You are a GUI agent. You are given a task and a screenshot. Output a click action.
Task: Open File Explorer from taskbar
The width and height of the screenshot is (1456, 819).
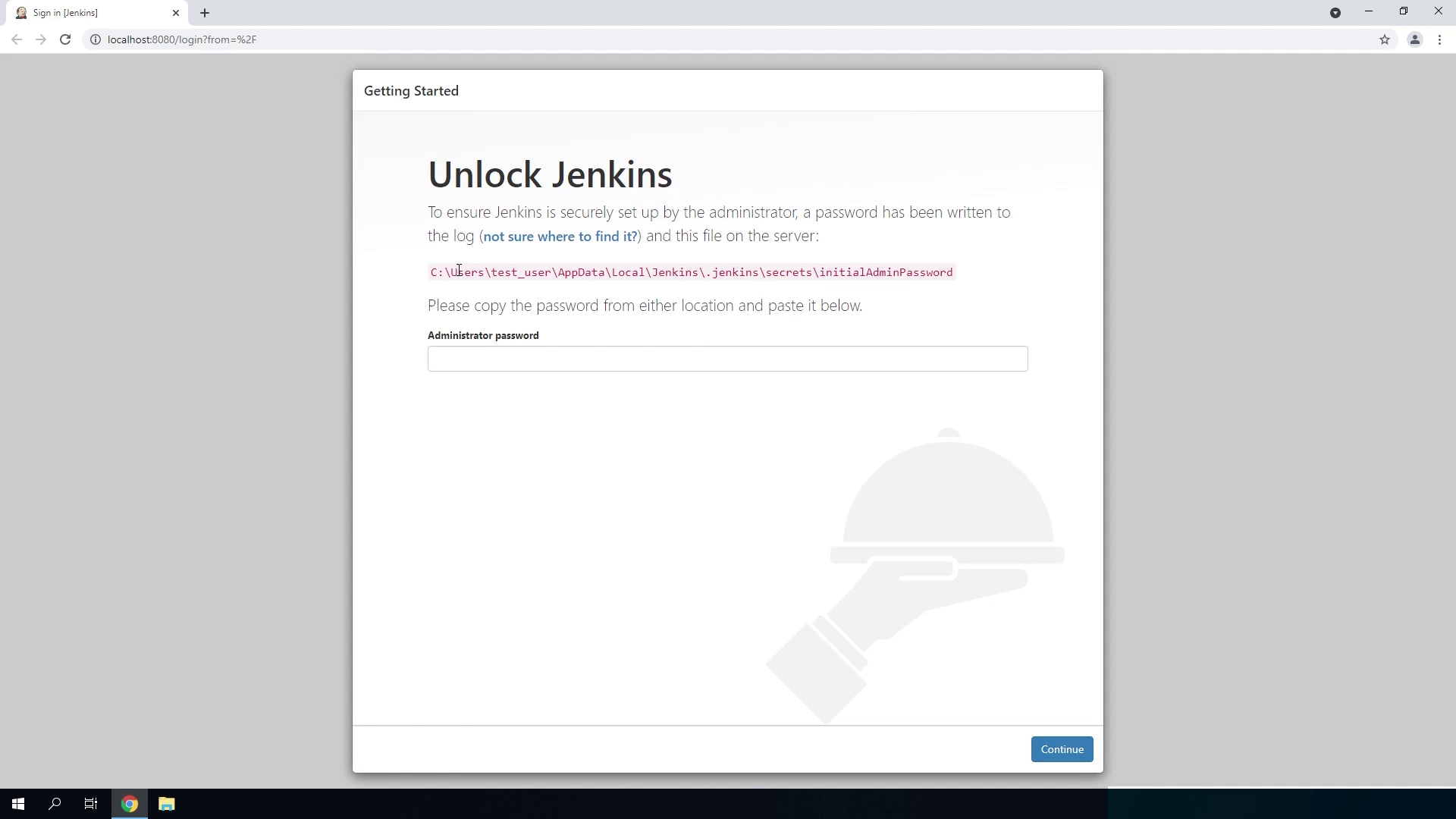pos(166,804)
